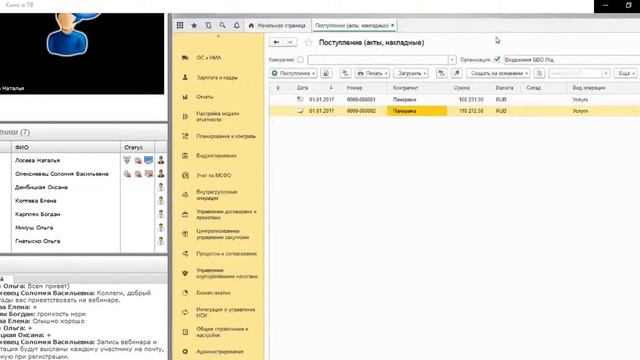Screen dimensions: 640x360
Task: Collapse sidebar scroll-up arrow
Action: tap(218, 36)
